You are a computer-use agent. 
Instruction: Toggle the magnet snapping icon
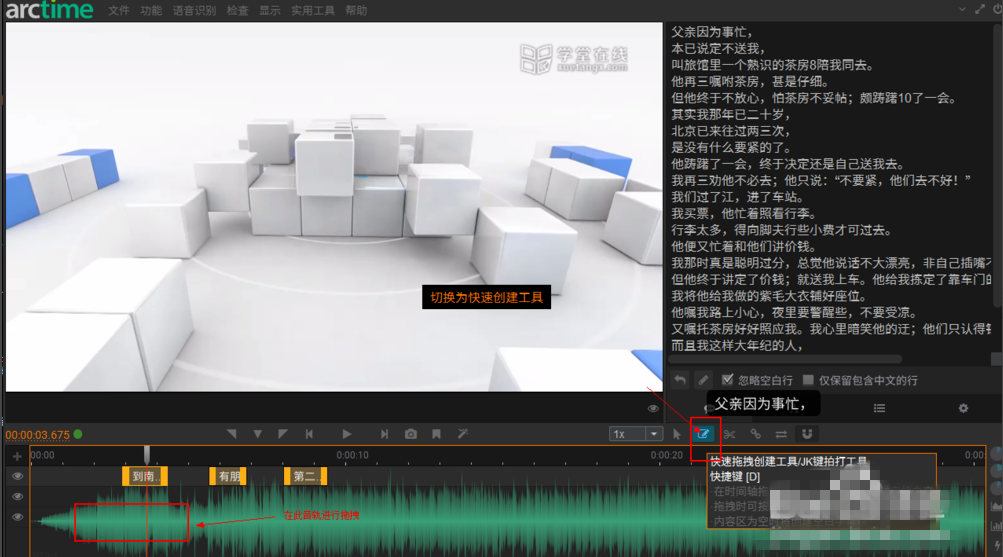click(807, 434)
